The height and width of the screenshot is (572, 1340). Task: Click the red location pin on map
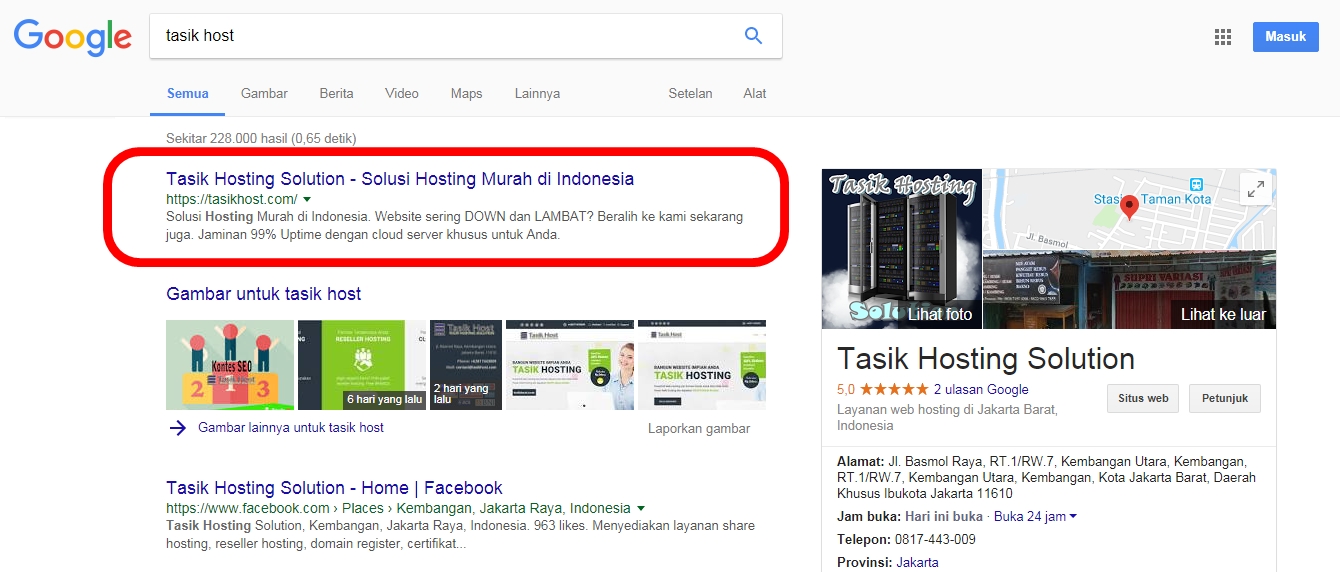(x=1130, y=207)
